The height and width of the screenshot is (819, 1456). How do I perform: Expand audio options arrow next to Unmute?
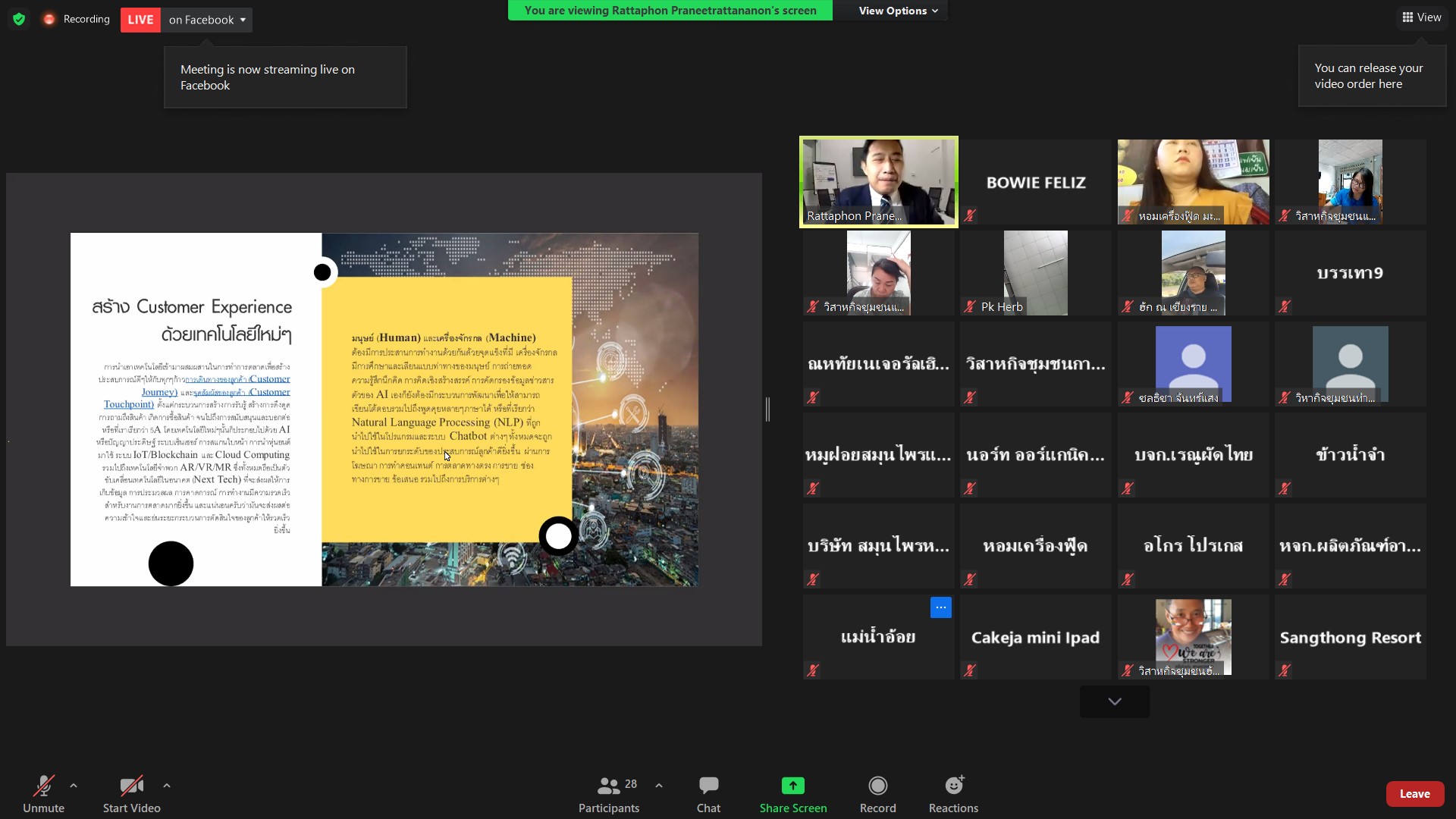[74, 786]
